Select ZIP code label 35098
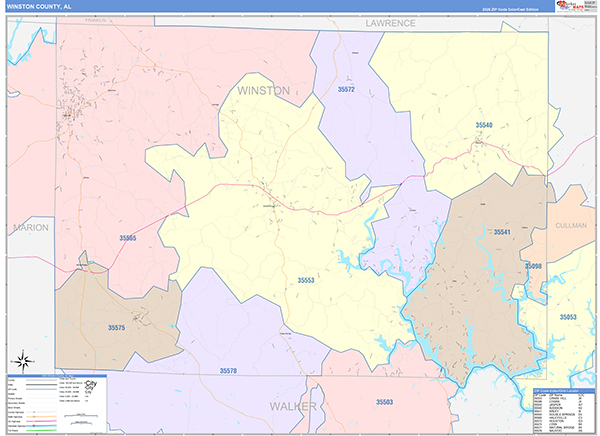The image size is (600, 436). pyautogui.click(x=533, y=266)
